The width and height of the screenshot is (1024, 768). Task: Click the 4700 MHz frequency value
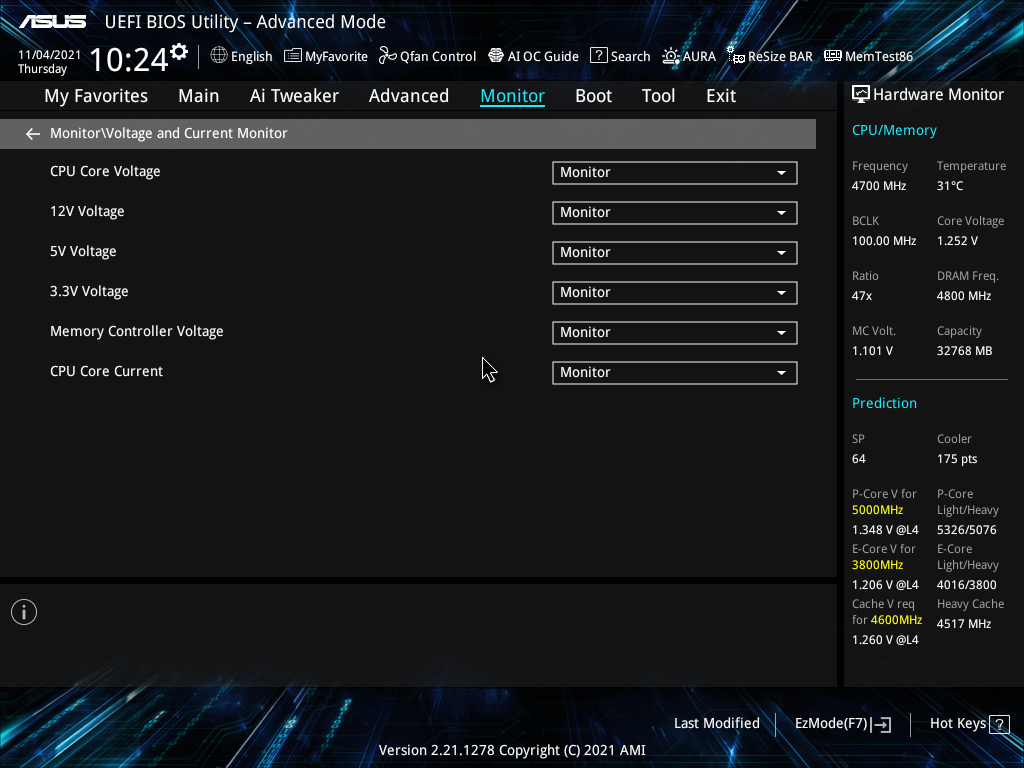click(879, 186)
